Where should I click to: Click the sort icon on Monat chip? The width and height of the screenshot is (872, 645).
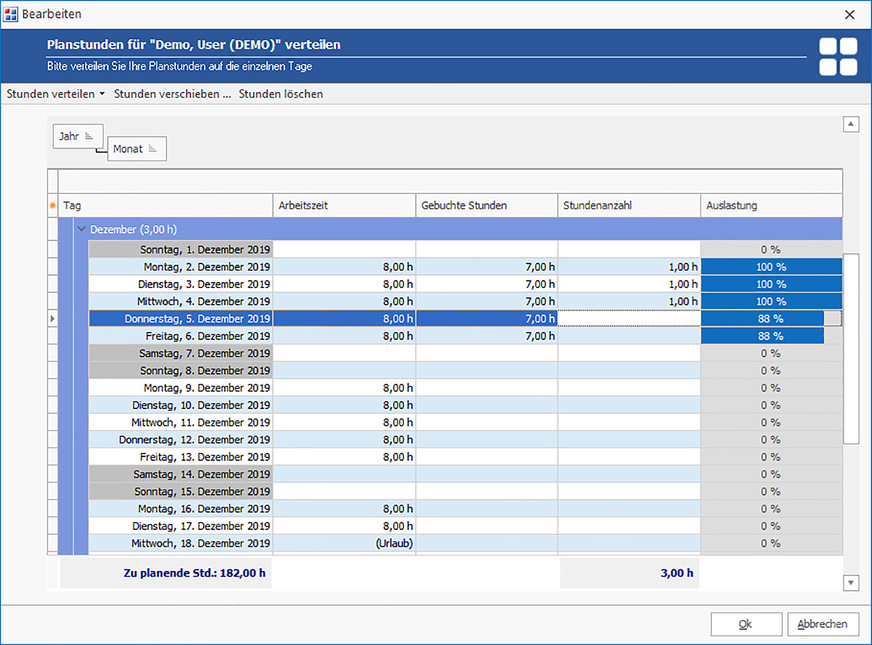(153, 149)
